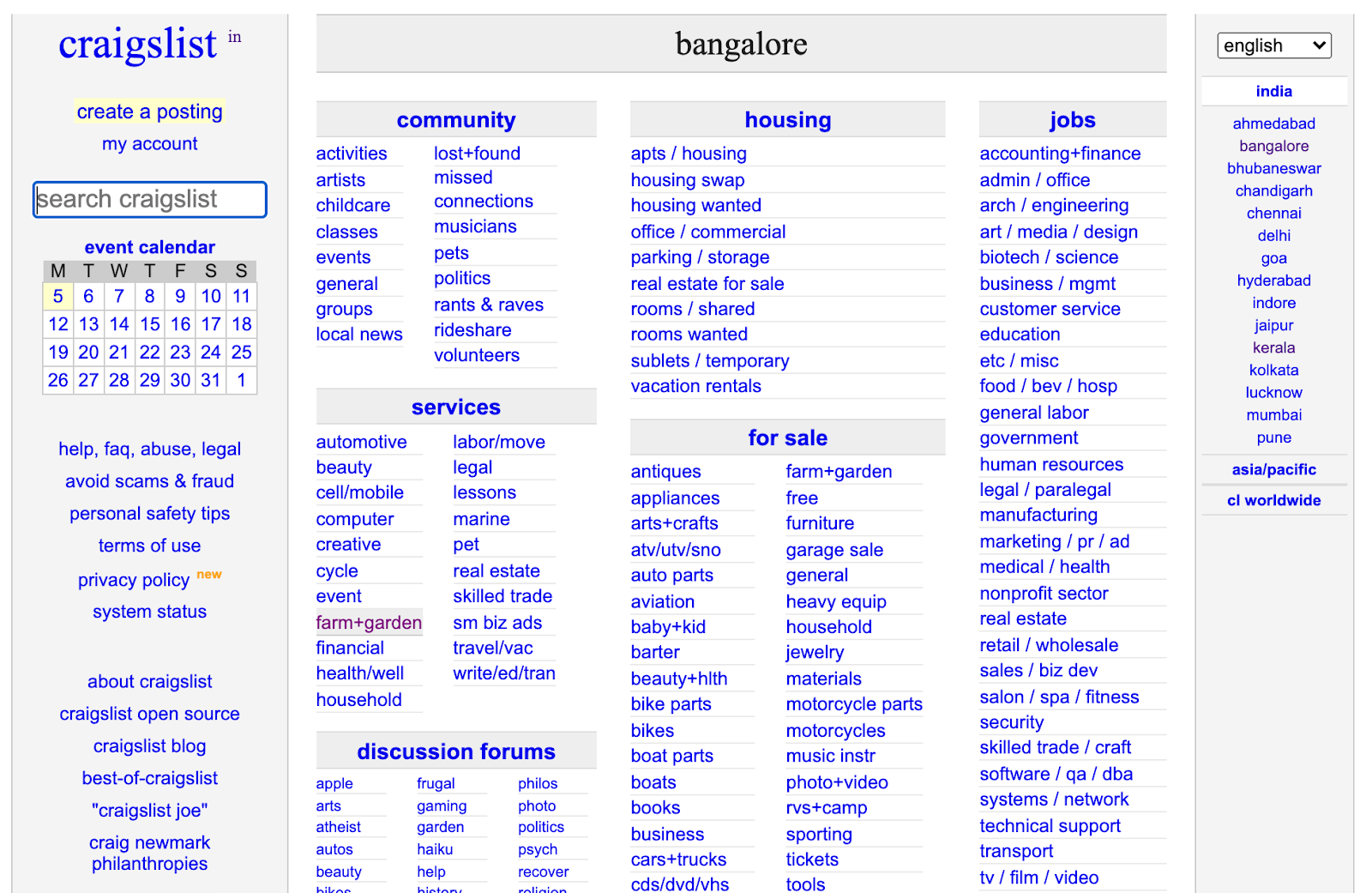Open sublets / temporary listings
Viewport: 1372px width, 893px height.
coord(710,361)
